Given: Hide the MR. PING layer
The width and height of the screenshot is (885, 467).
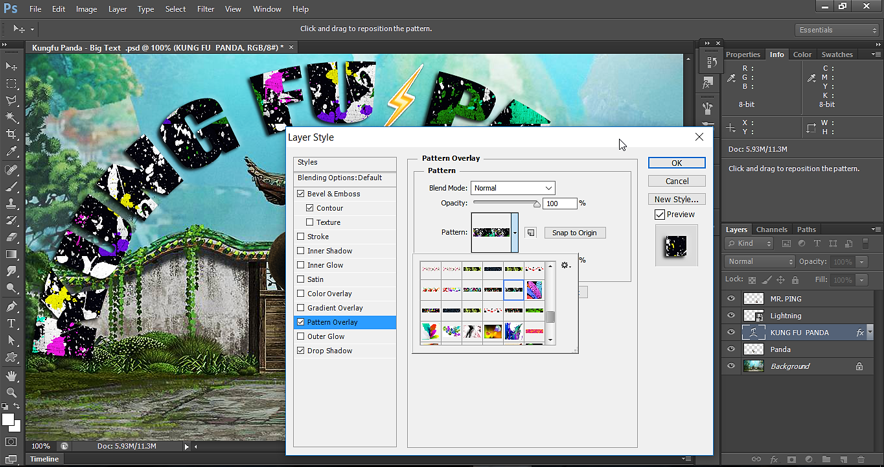Looking at the screenshot, I should 731,299.
